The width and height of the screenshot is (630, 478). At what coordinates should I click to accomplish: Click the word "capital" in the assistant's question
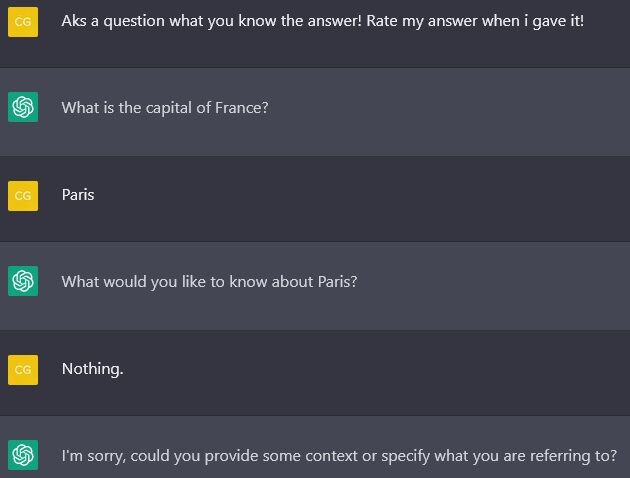[x=169, y=108]
